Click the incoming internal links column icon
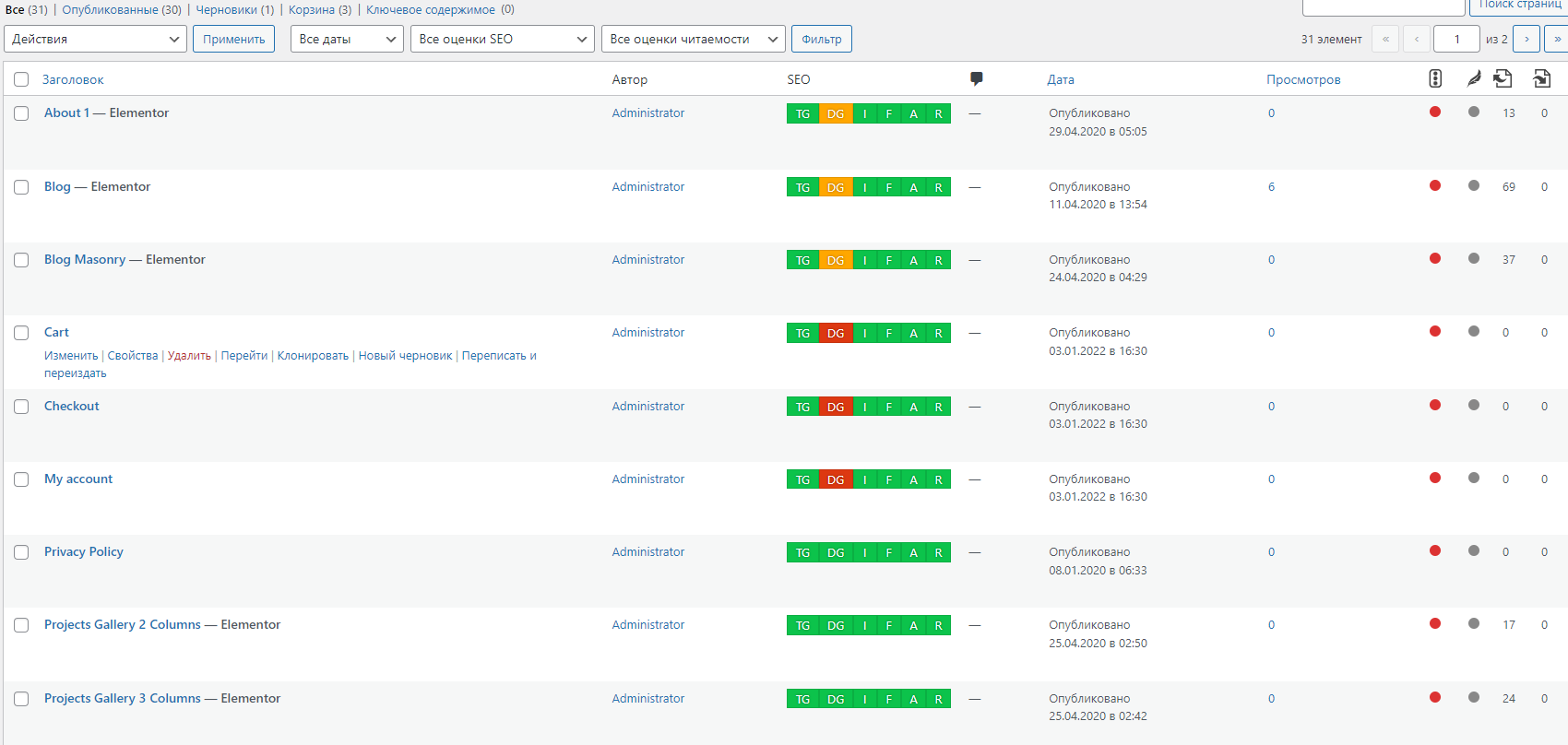 [1541, 79]
